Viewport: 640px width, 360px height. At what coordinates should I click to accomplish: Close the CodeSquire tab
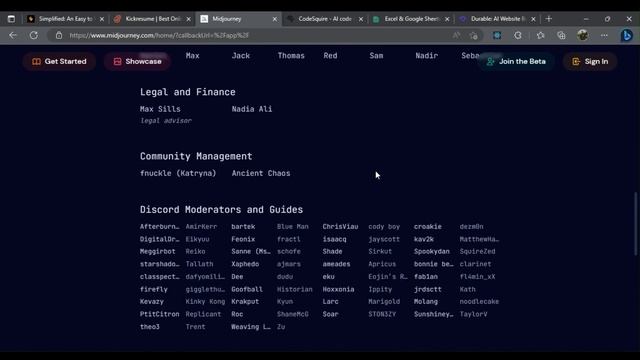tap(361, 19)
